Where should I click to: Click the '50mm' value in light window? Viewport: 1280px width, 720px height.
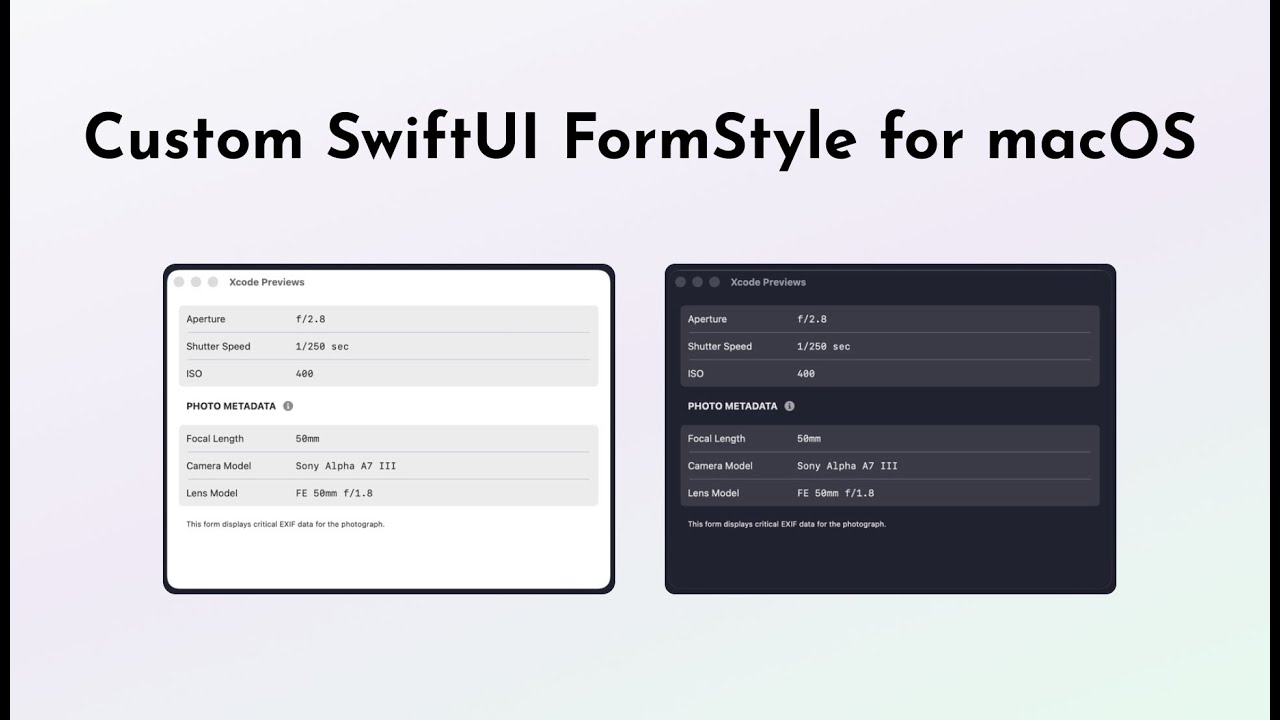[307, 438]
